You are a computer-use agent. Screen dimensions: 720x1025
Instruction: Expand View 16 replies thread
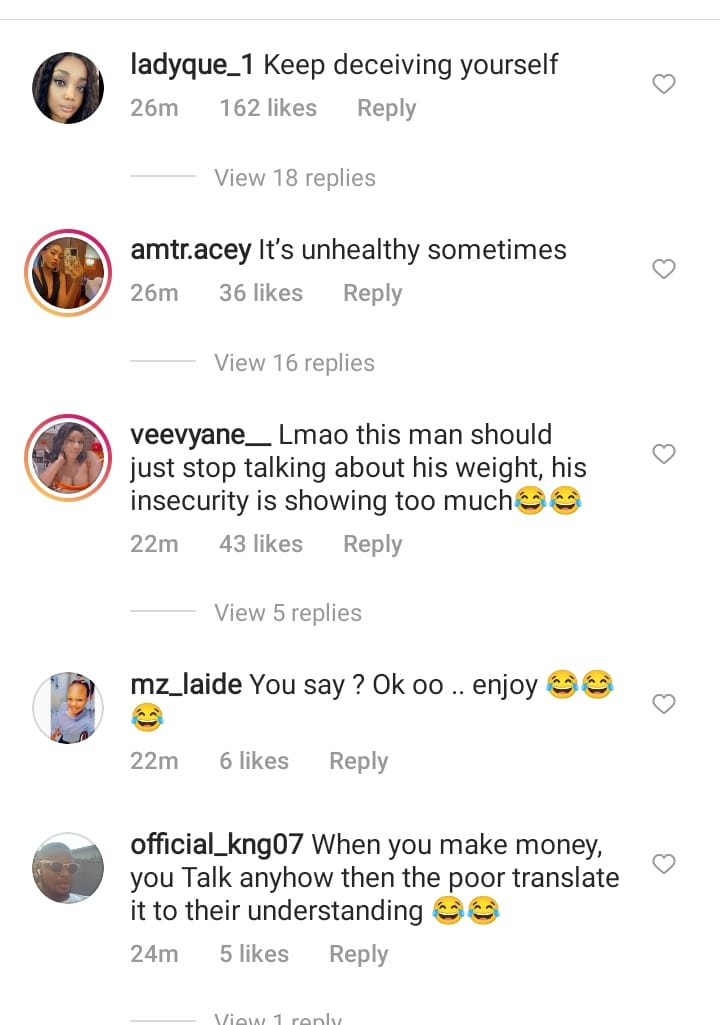click(294, 363)
